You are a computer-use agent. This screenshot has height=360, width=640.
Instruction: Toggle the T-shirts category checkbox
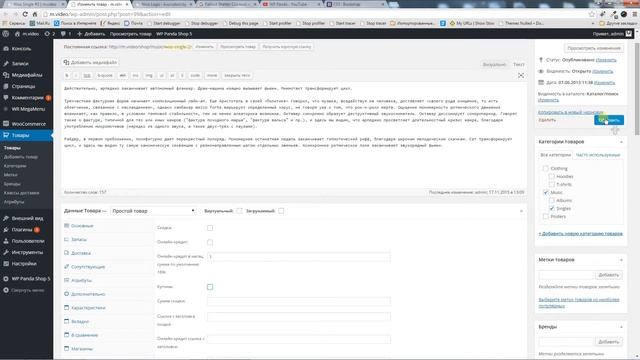point(552,184)
